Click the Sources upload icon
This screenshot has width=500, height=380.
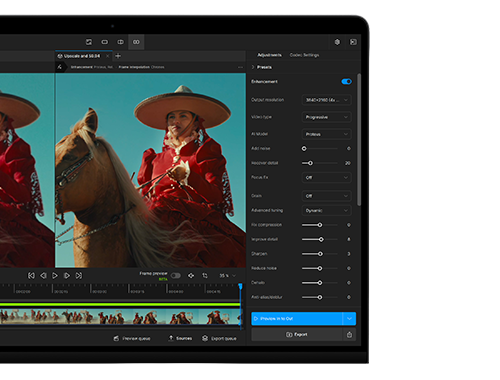(171, 338)
